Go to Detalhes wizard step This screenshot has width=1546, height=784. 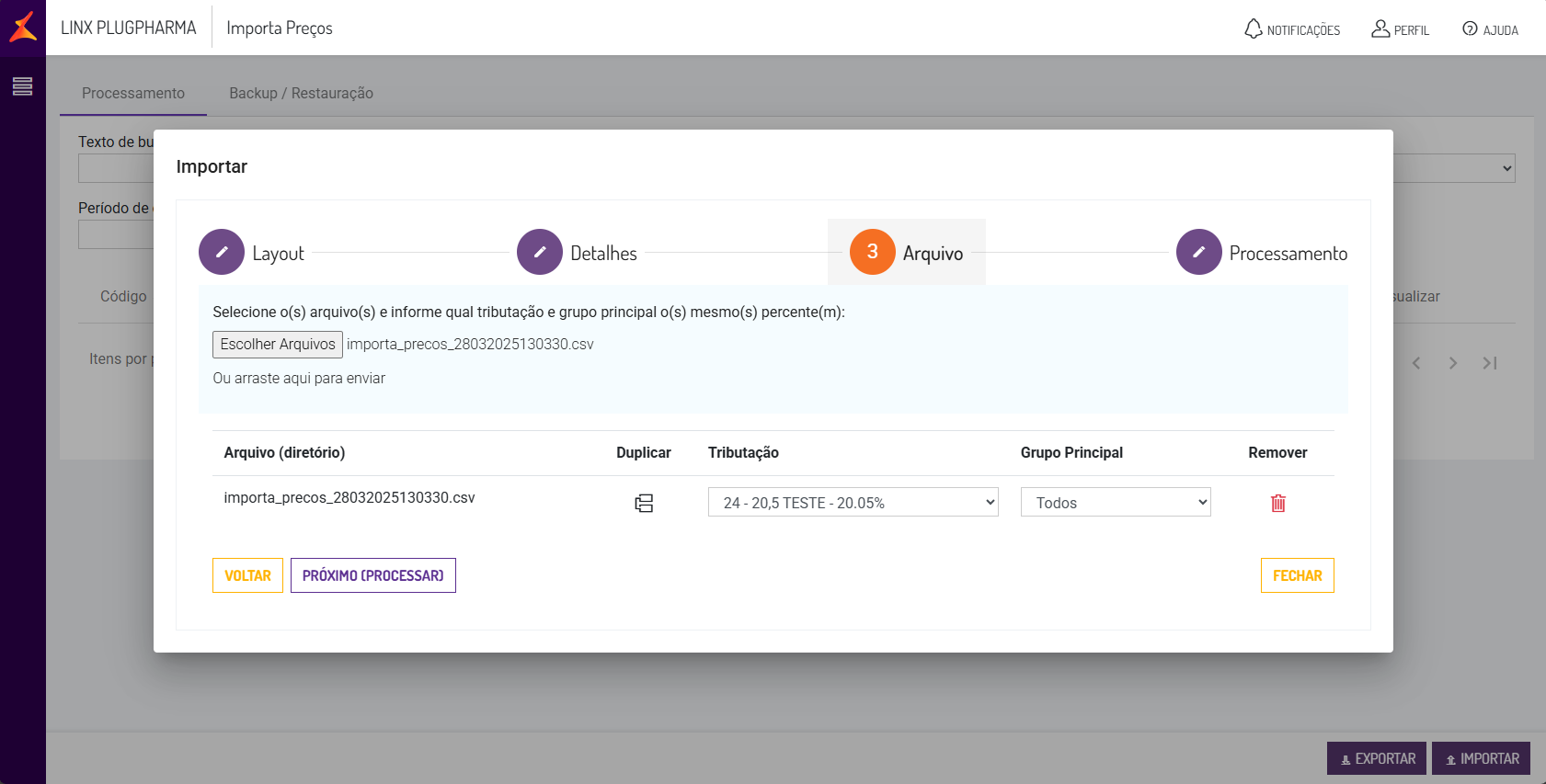point(540,252)
